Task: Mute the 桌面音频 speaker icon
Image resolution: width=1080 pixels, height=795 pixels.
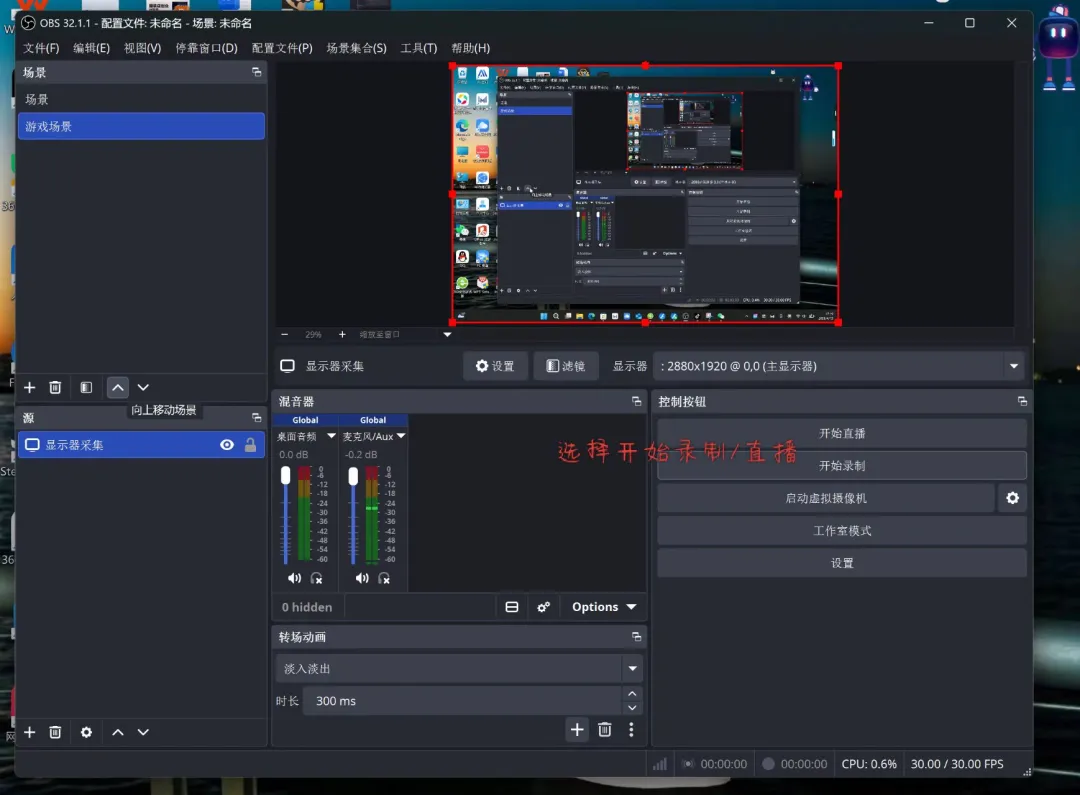Action: tap(294, 578)
